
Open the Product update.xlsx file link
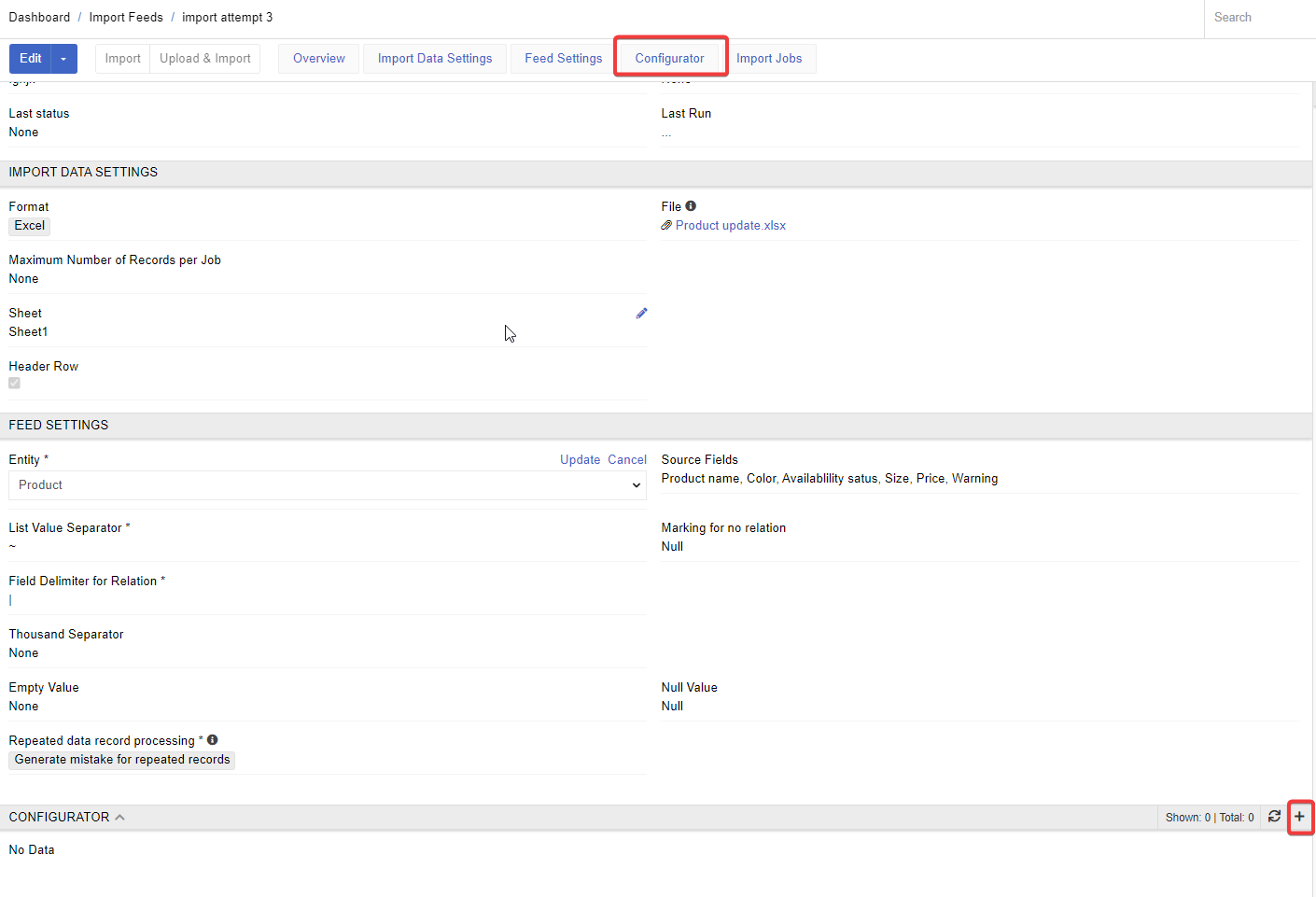click(730, 226)
